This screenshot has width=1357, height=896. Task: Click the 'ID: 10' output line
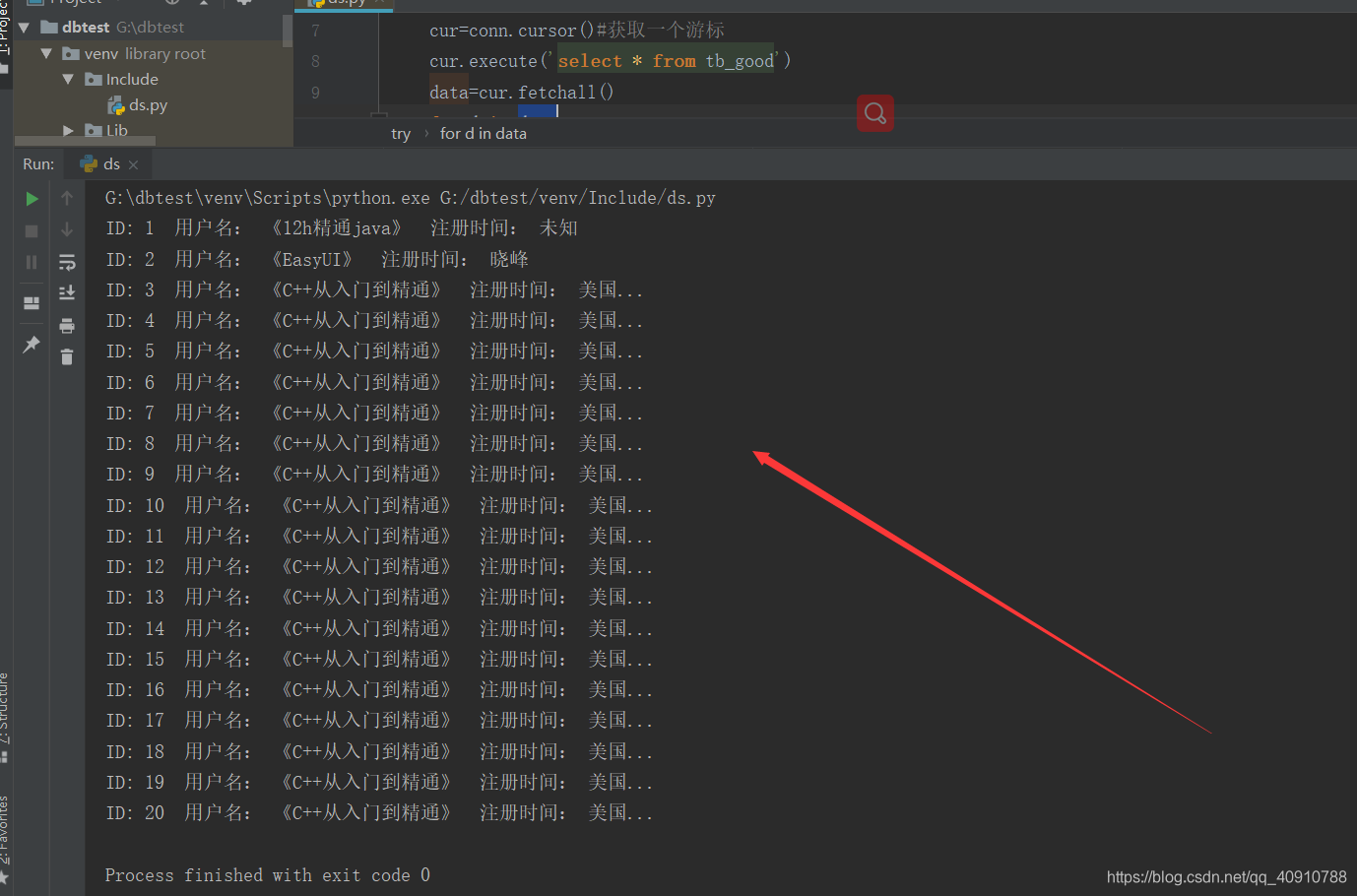[379, 506]
